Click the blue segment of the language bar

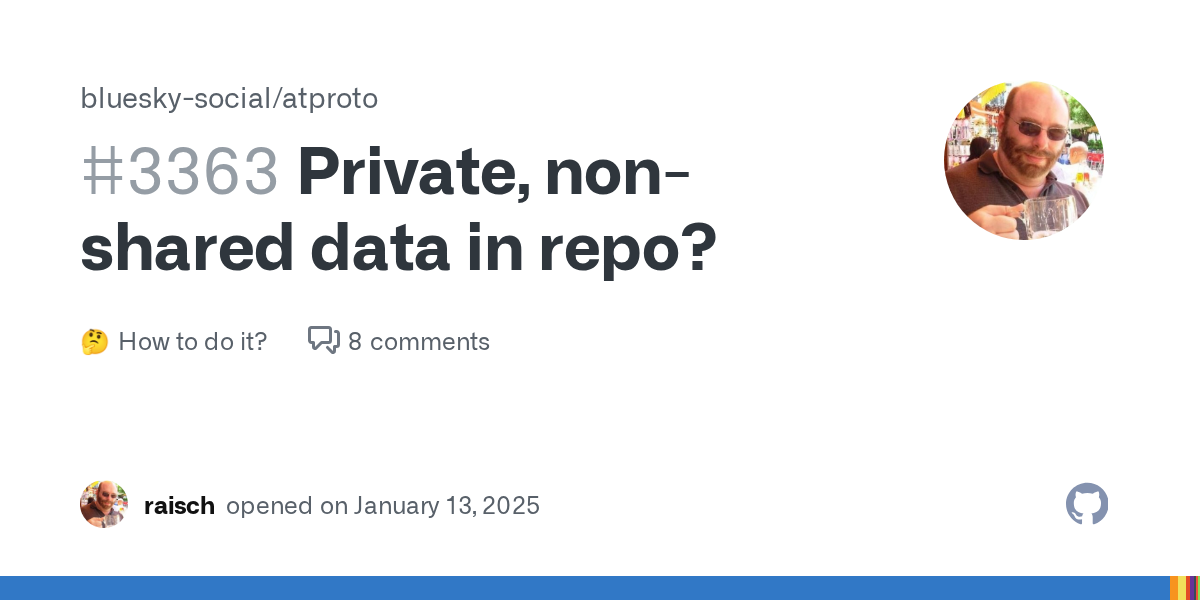[580, 588]
